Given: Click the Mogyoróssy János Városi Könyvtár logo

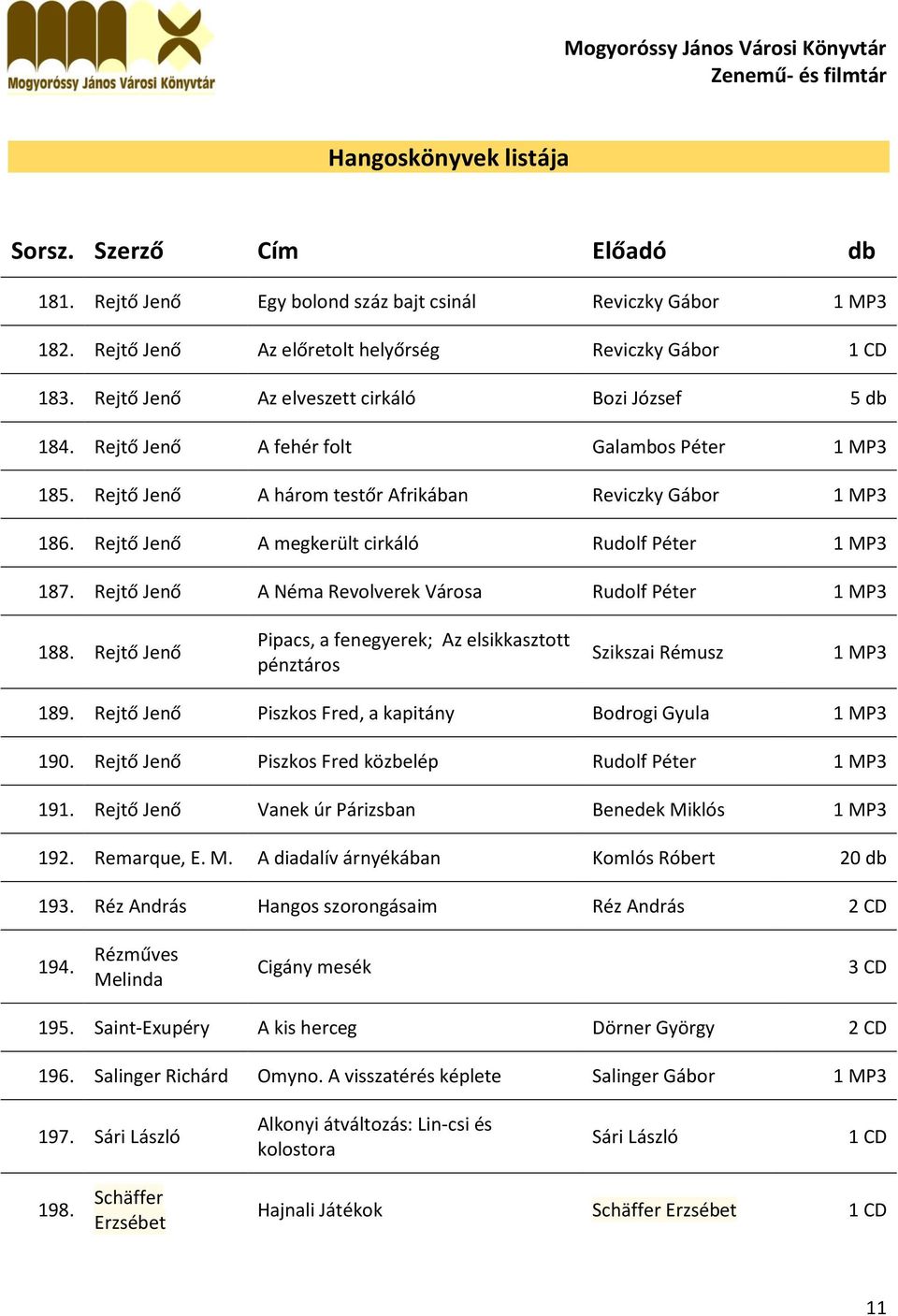Looking at the screenshot, I should pos(111,48).
